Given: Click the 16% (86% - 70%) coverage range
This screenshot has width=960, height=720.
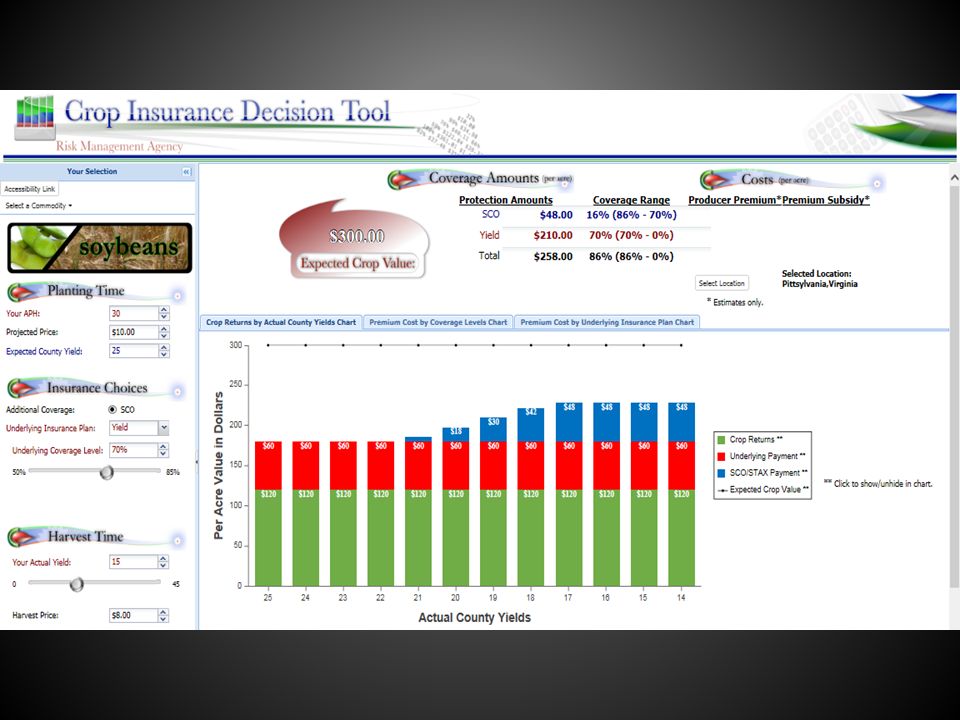Looking at the screenshot, I should (631, 215).
